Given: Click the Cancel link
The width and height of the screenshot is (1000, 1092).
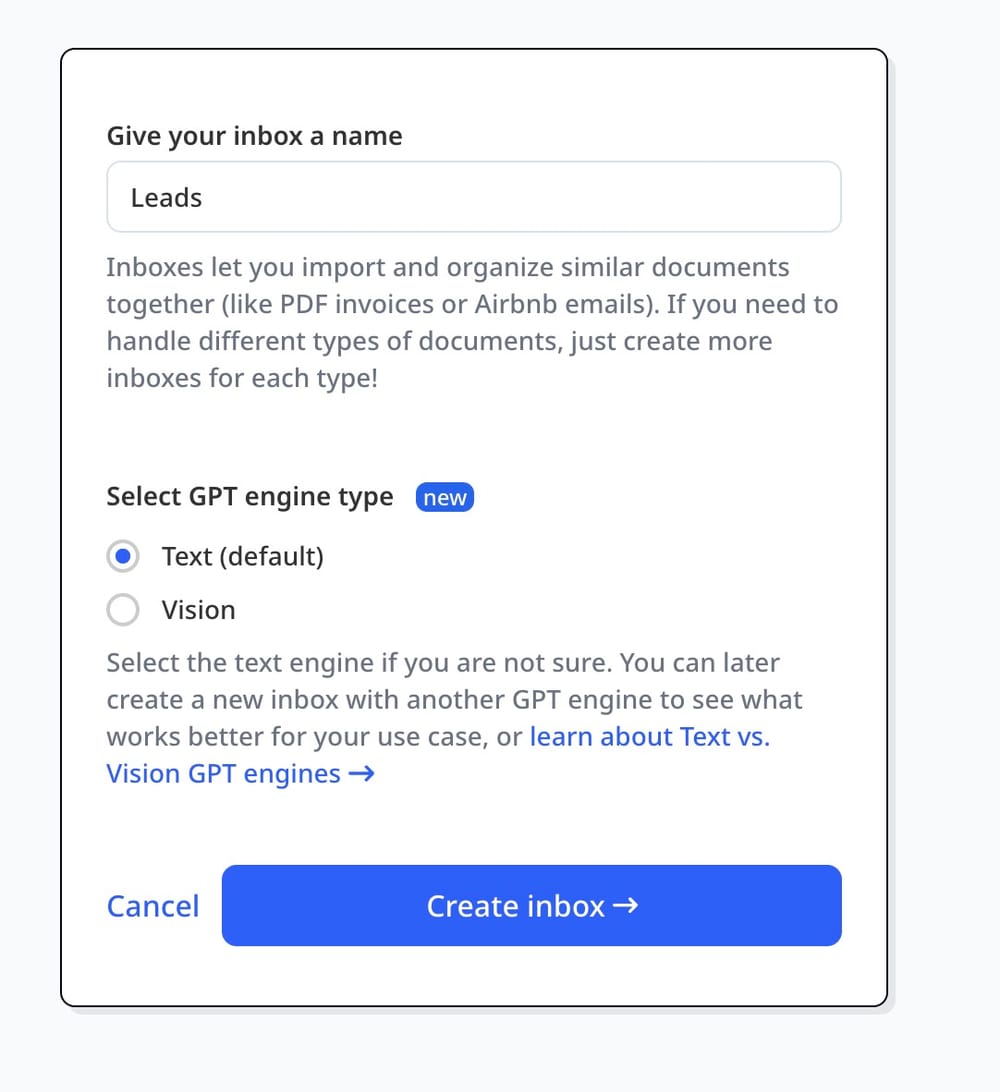Looking at the screenshot, I should coord(153,906).
